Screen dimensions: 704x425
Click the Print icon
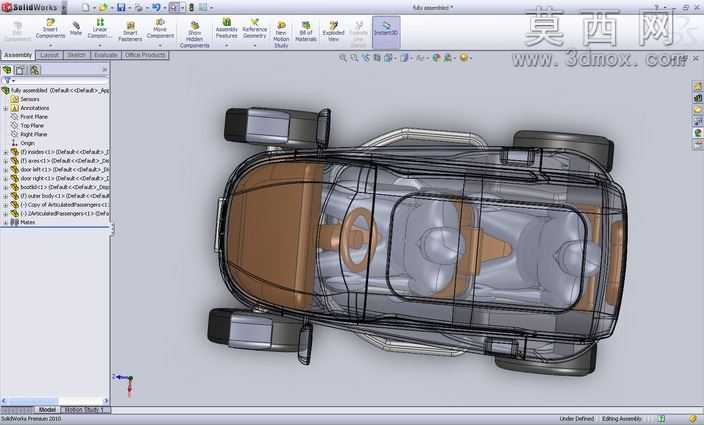click(138, 7)
